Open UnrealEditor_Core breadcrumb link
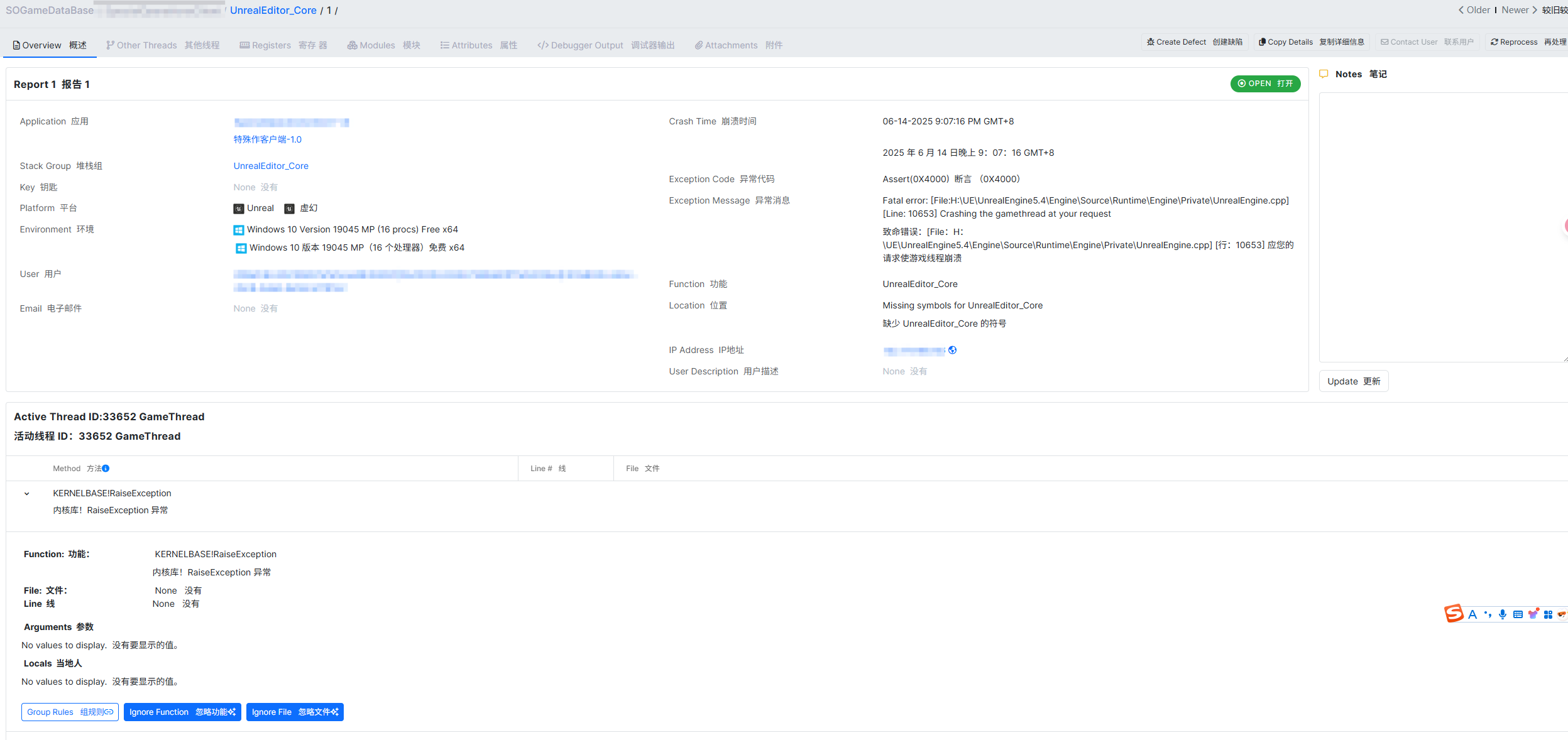 point(273,10)
